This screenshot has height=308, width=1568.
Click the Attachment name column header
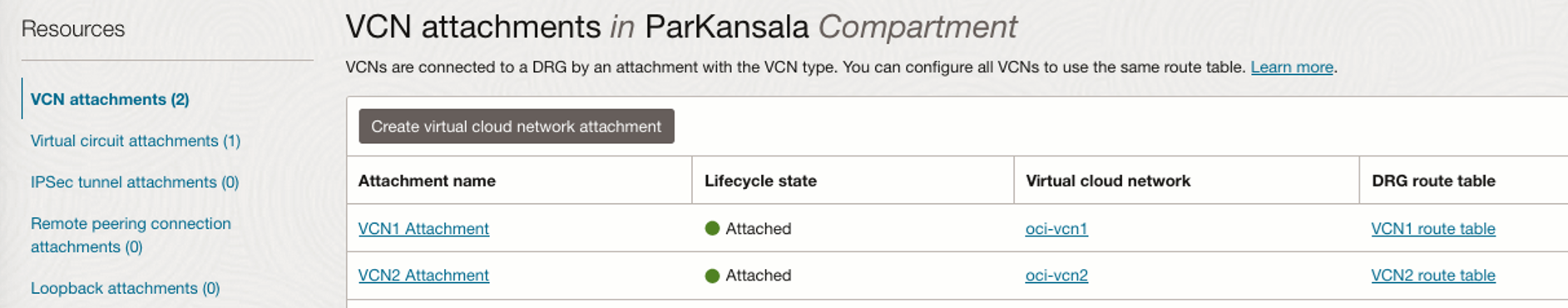(x=427, y=181)
